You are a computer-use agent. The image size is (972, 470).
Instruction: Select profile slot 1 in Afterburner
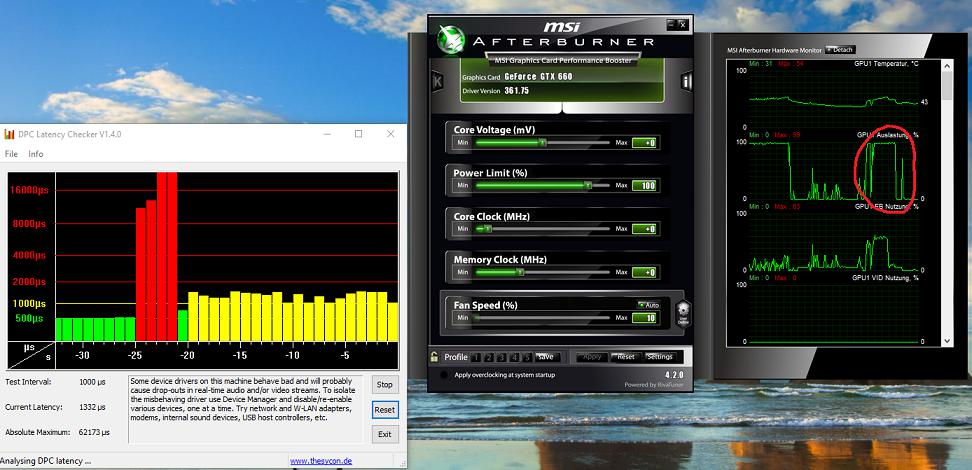(x=475, y=357)
